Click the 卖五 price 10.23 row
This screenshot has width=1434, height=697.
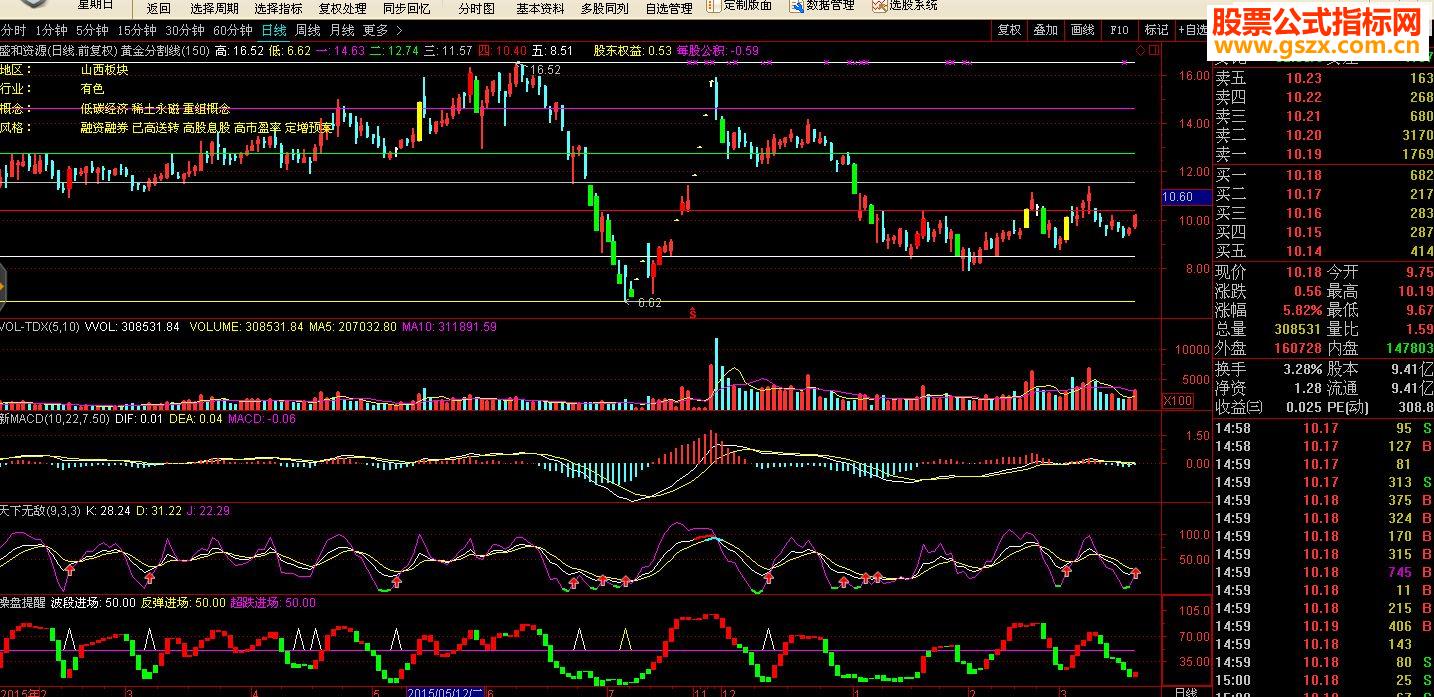coord(1324,78)
